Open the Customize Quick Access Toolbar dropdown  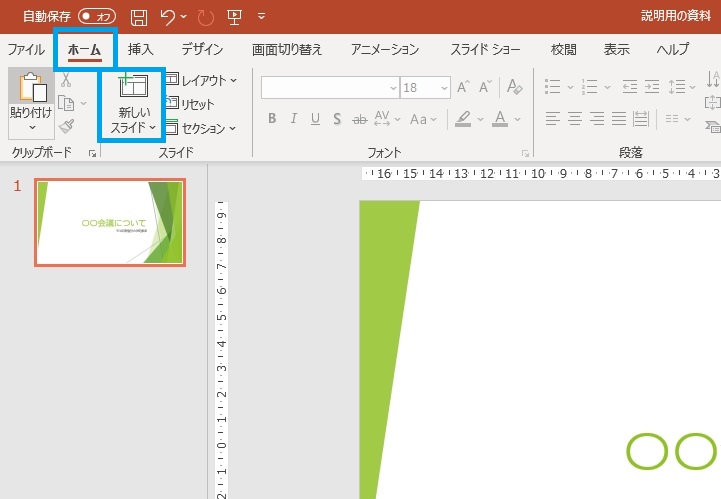pyautogui.click(x=261, y=17)
